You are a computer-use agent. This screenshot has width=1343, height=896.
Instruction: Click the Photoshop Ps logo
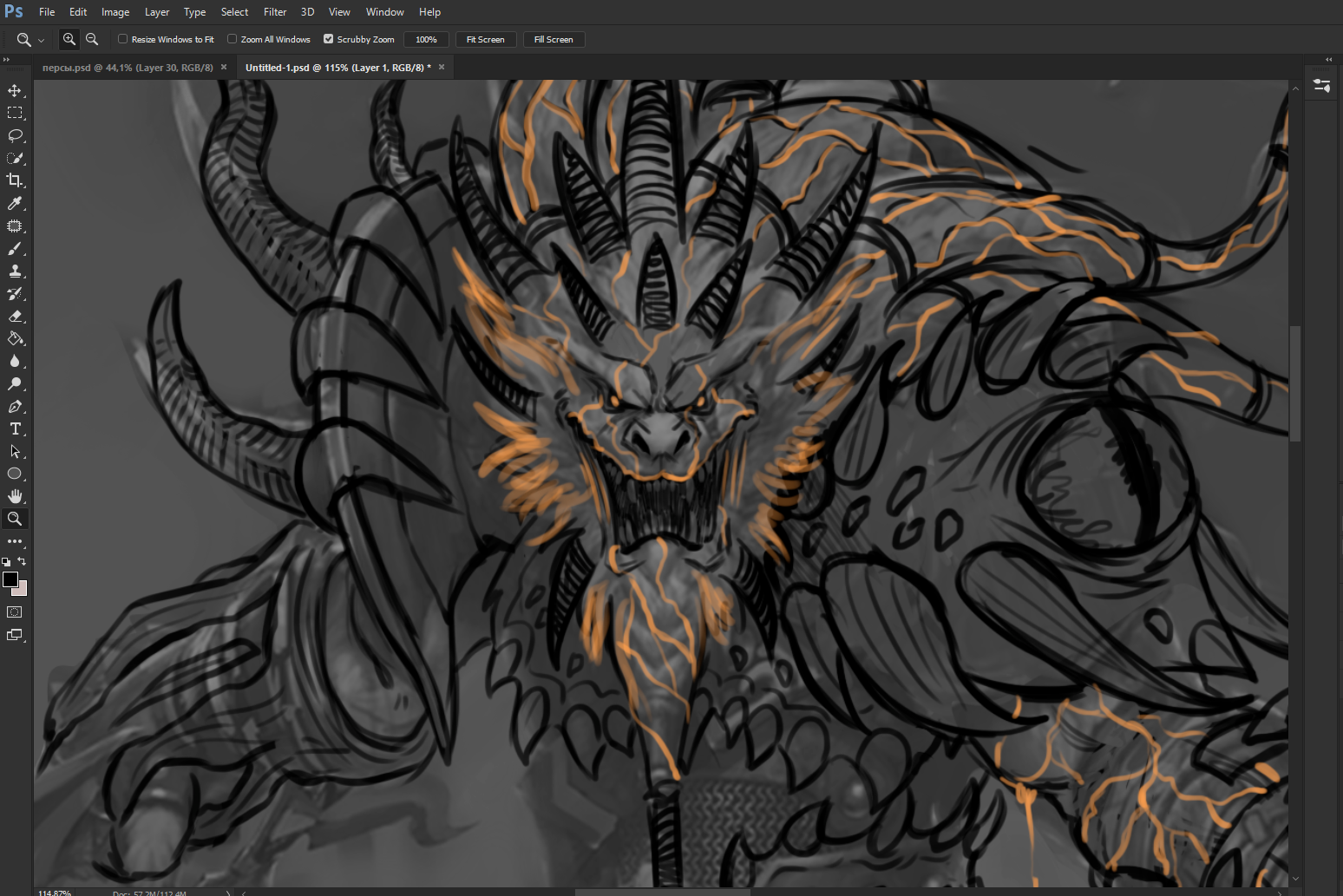point(14,11)
